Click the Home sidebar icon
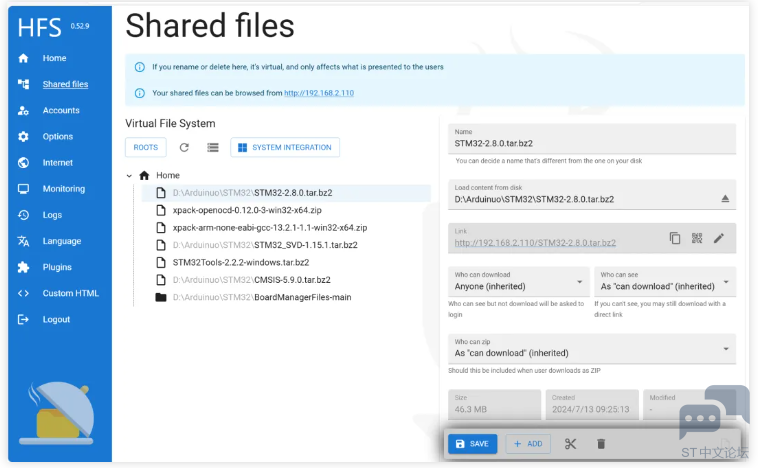758x468 pixels. [x=23, y=58]
